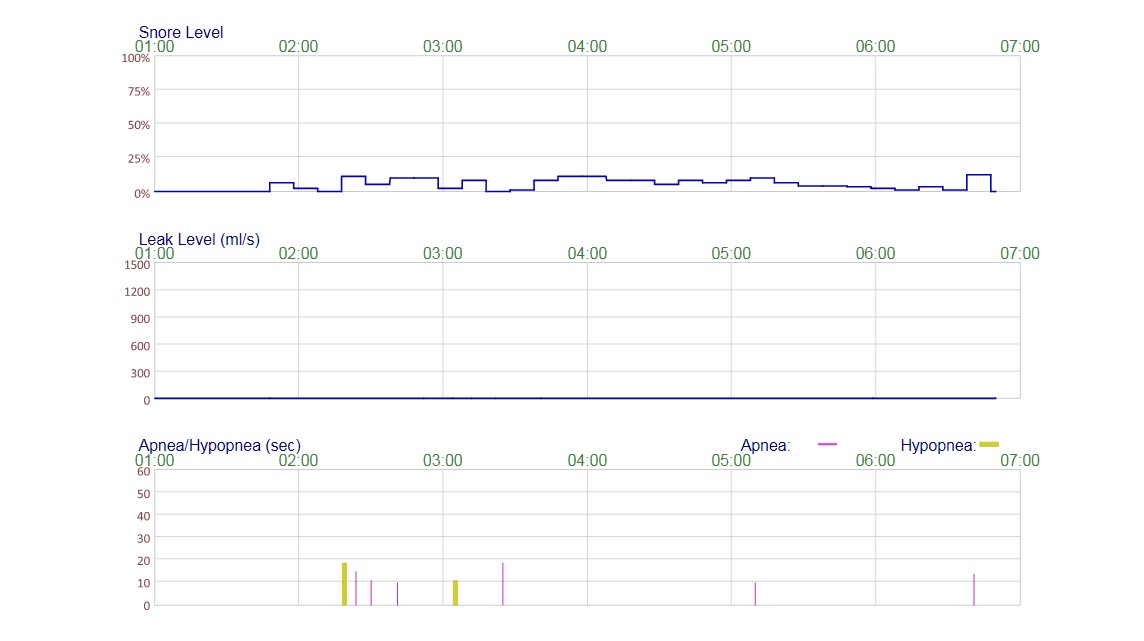Click 04:00 on the Snore Level time axis
The width and height of the screenshot is (1144, 641).
pyautogui.click(x=587, y=47)
